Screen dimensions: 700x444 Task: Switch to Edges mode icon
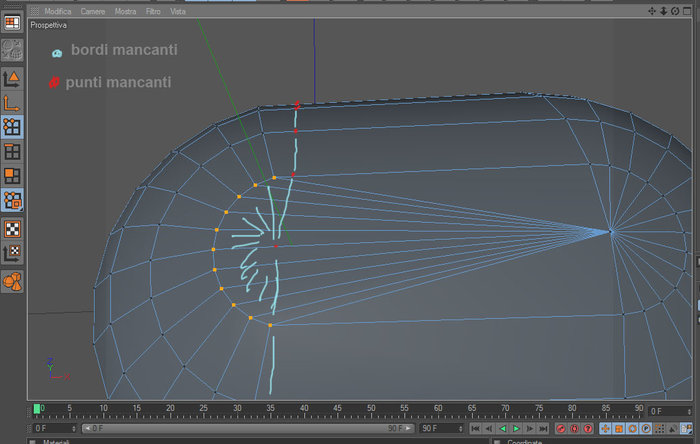[x=12, y=152]
